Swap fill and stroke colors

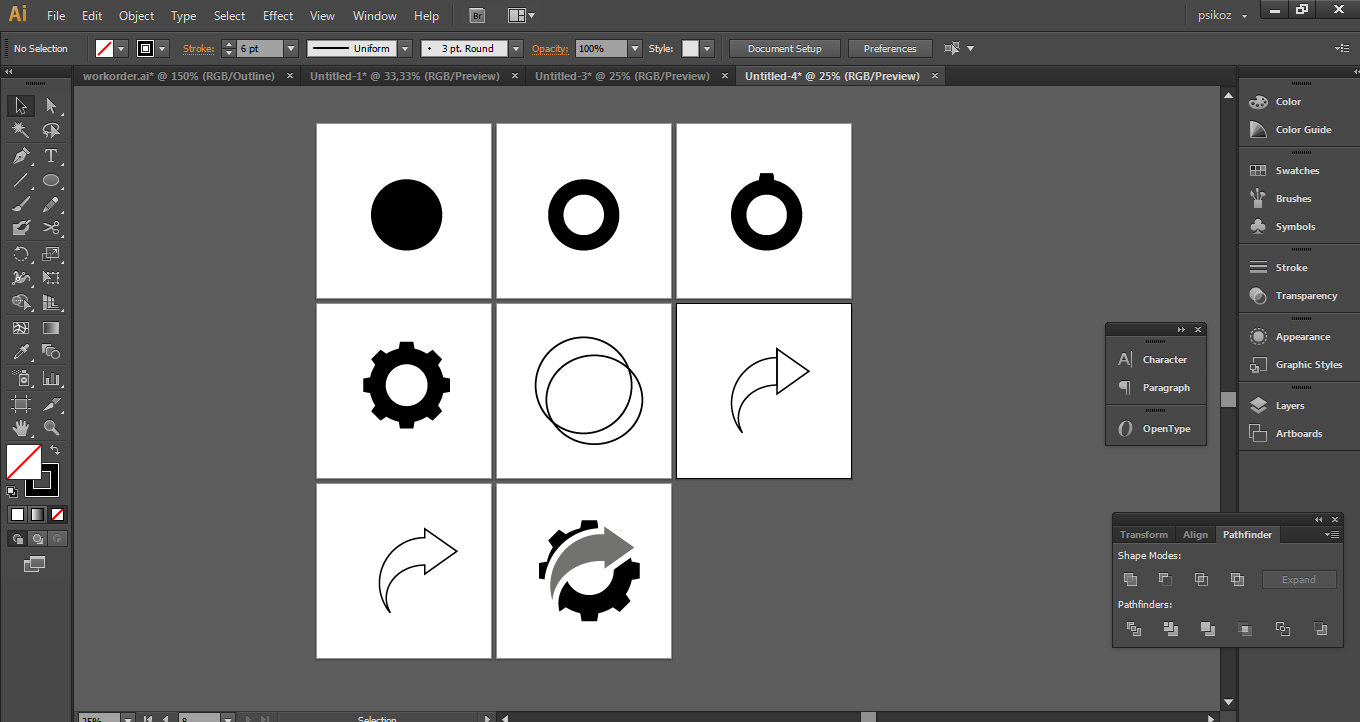55,451
